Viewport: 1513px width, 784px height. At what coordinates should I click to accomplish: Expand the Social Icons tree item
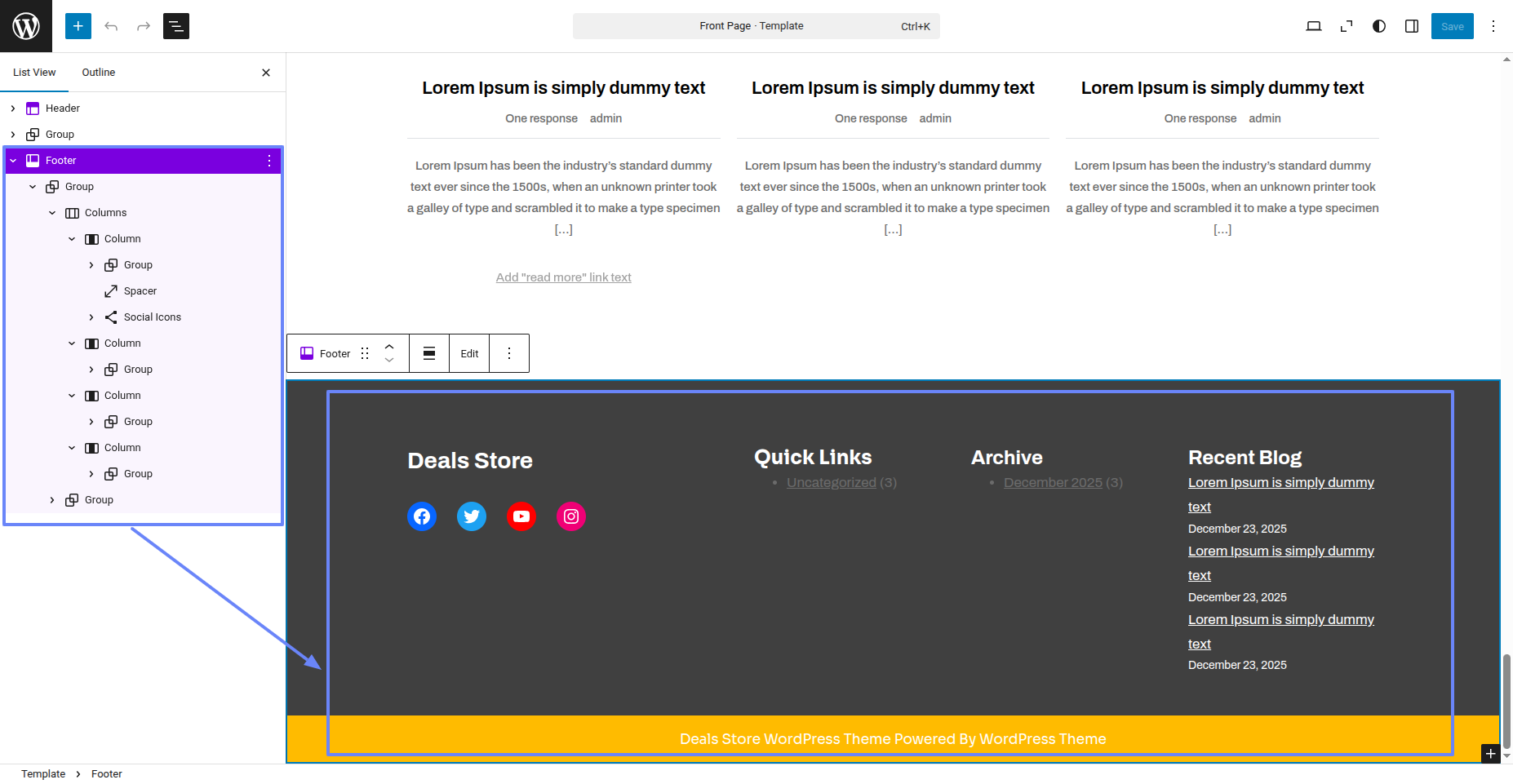coord(91,317)
